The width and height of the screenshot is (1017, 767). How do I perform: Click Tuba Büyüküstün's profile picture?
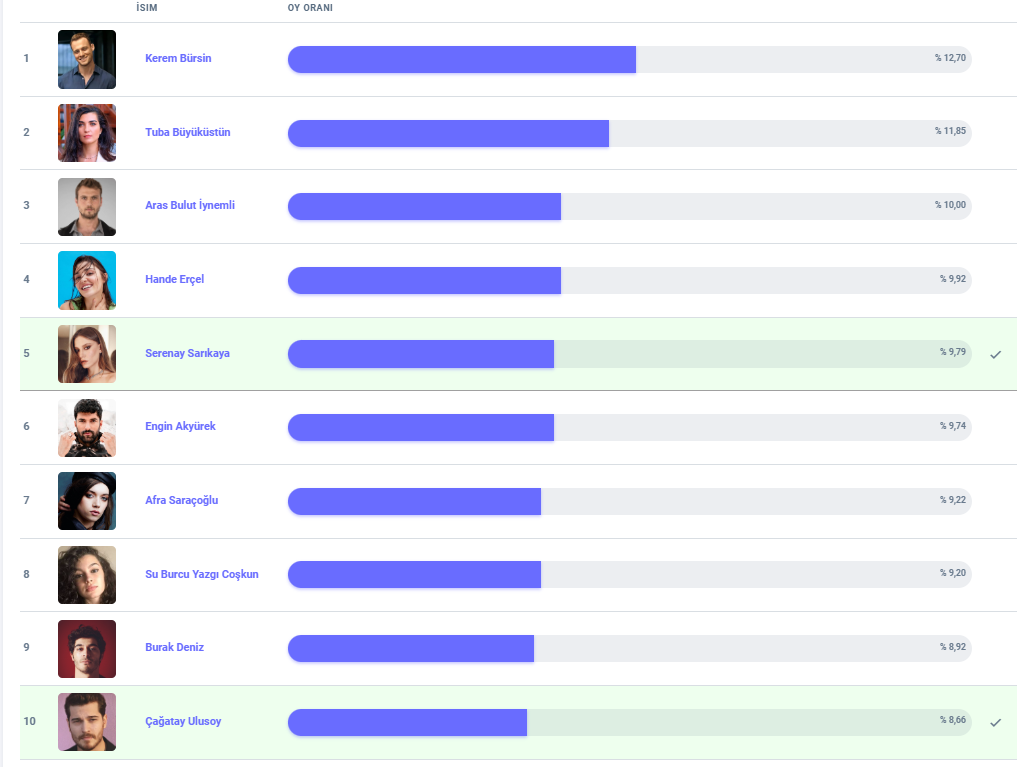point(87,133)
